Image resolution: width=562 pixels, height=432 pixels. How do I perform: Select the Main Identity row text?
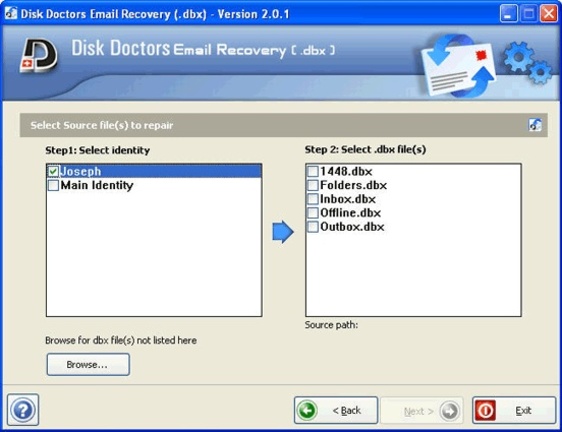(x=97, y=185)
